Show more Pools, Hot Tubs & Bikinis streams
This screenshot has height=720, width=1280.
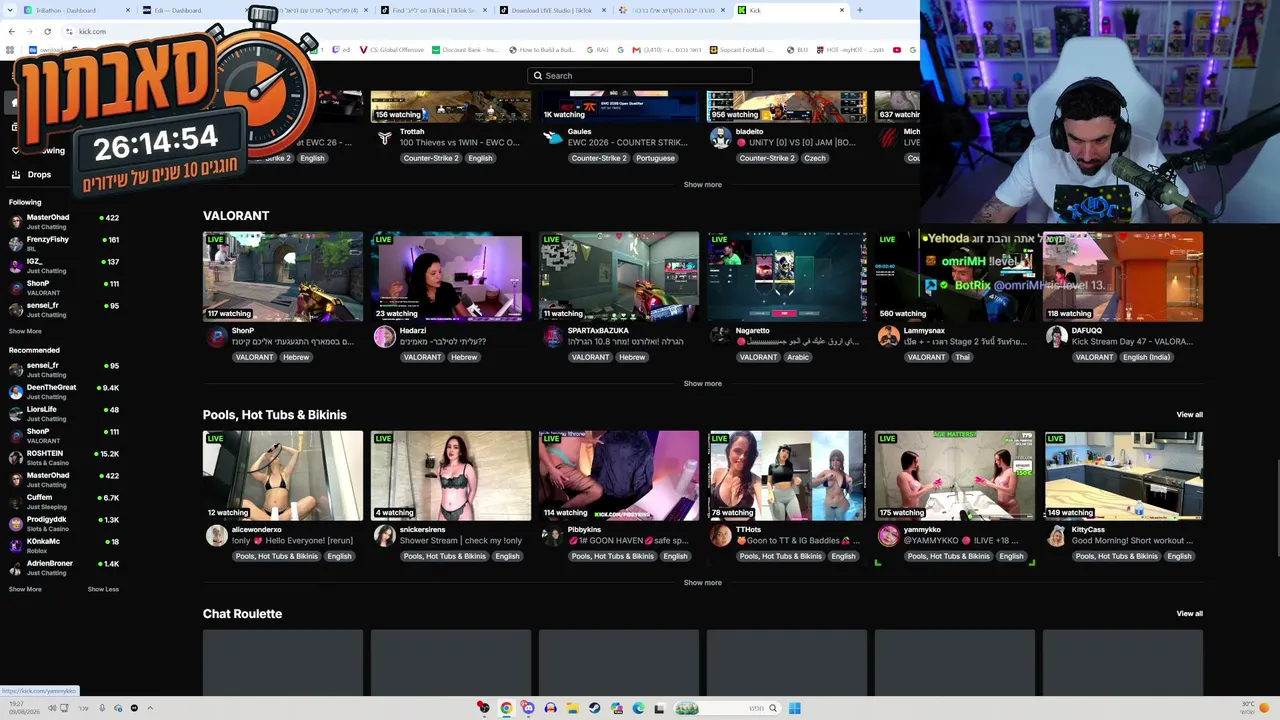702,582
